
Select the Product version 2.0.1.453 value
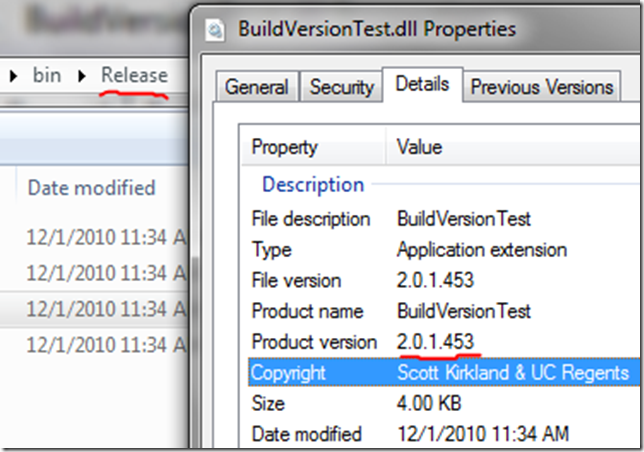[435, 342]
